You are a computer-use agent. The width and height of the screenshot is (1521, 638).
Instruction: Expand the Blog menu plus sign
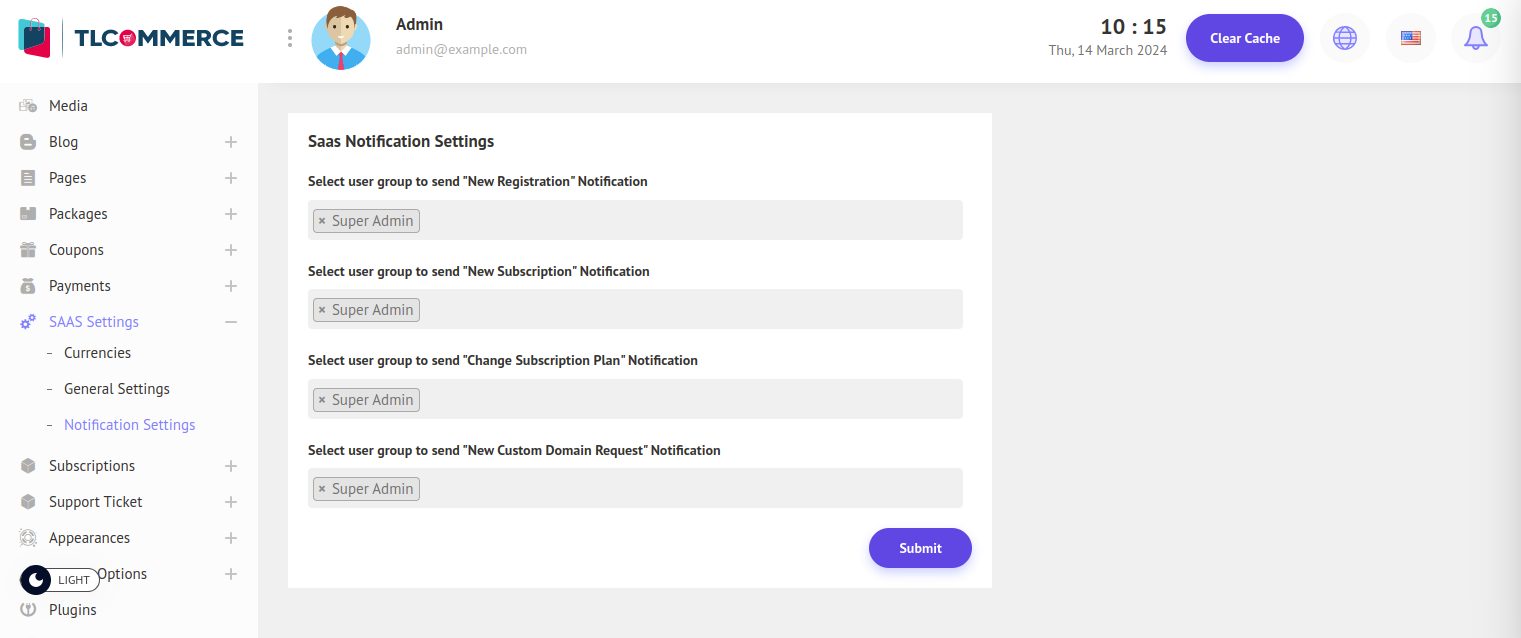(231, 142)
